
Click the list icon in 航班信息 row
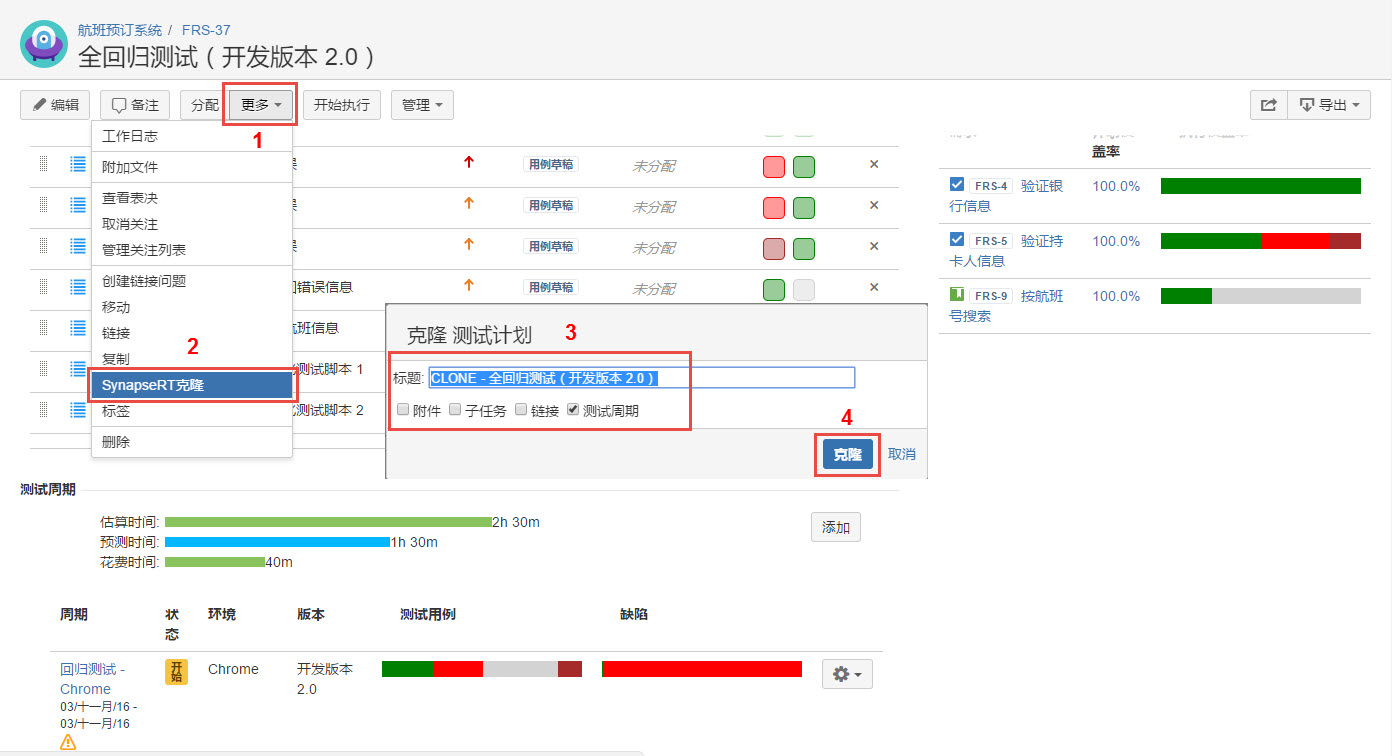tap(78, 328)
